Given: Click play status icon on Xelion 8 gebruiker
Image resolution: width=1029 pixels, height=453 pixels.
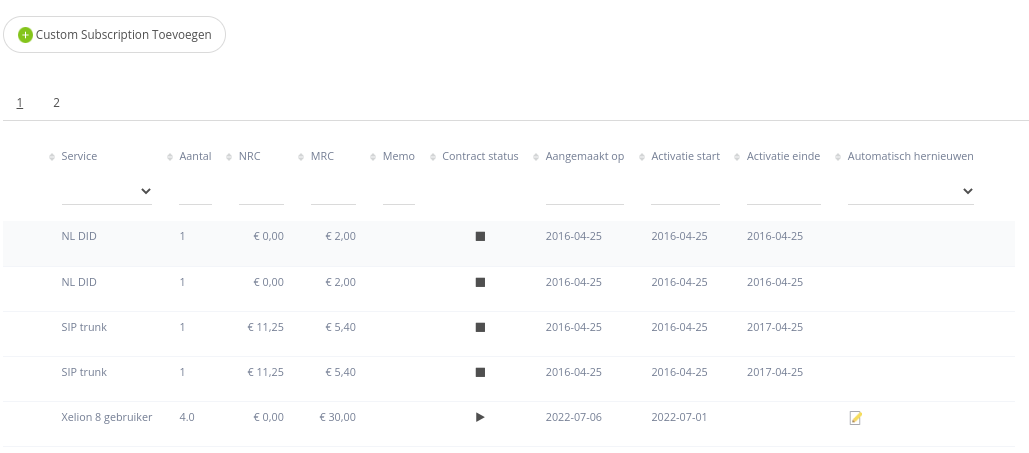Looking at the screenshot, I should [x=480, y=417].
